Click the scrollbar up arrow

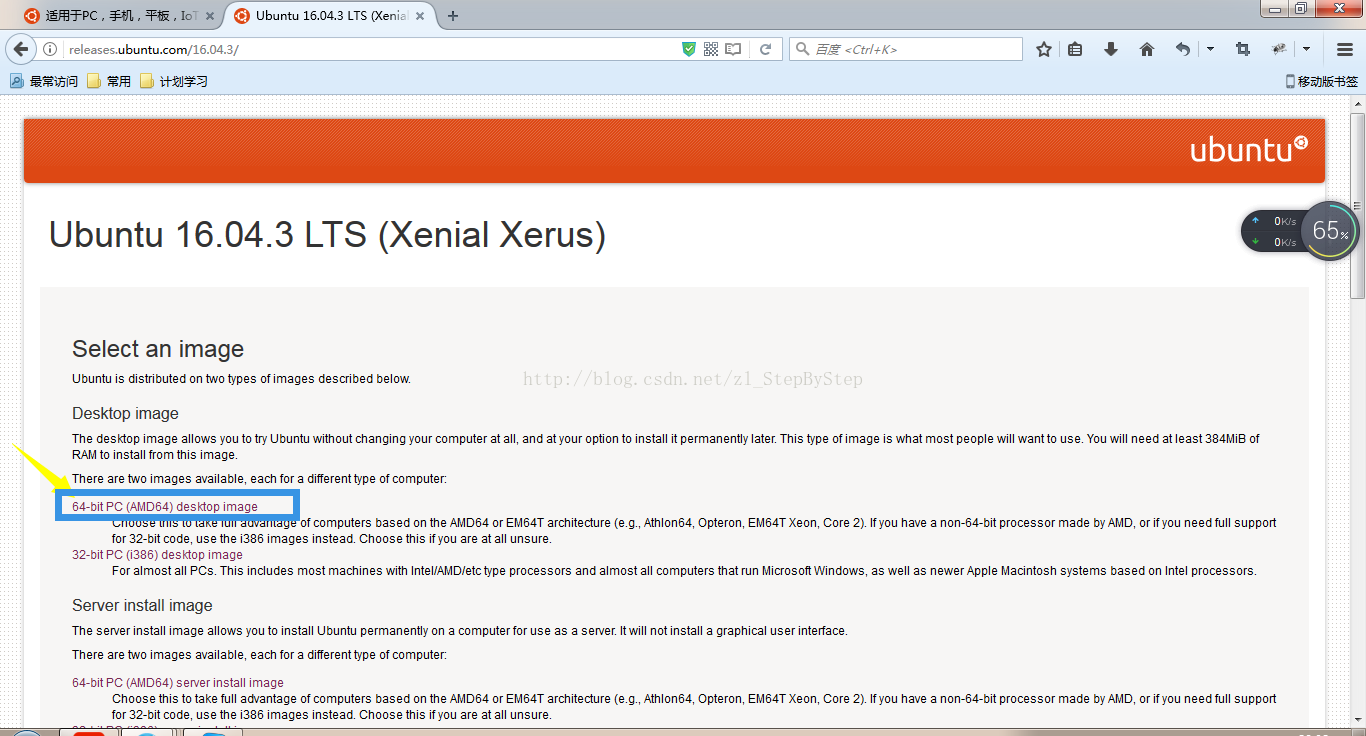point(1357,102)
